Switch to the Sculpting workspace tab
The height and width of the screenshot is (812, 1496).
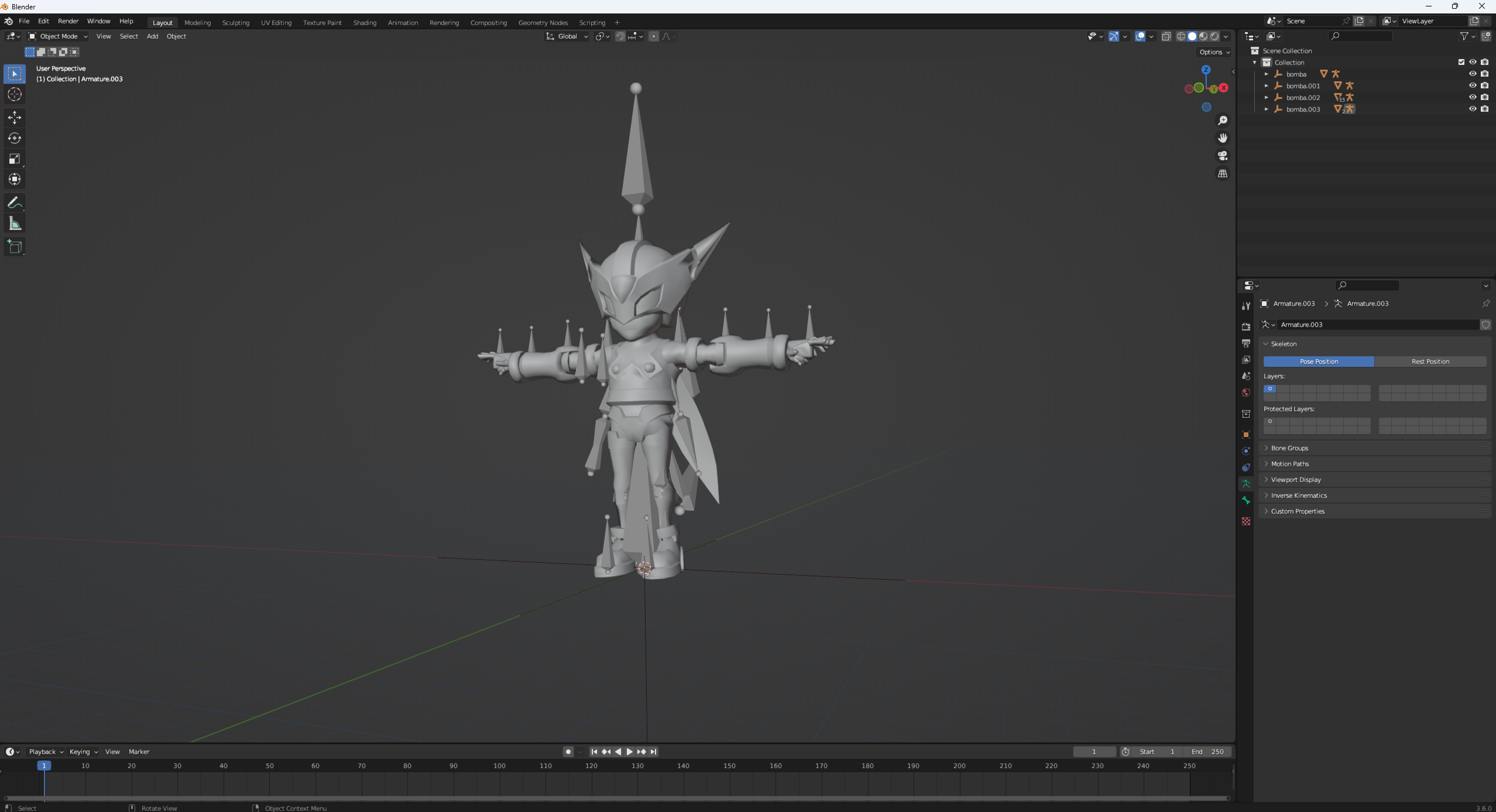click(235, 23)
